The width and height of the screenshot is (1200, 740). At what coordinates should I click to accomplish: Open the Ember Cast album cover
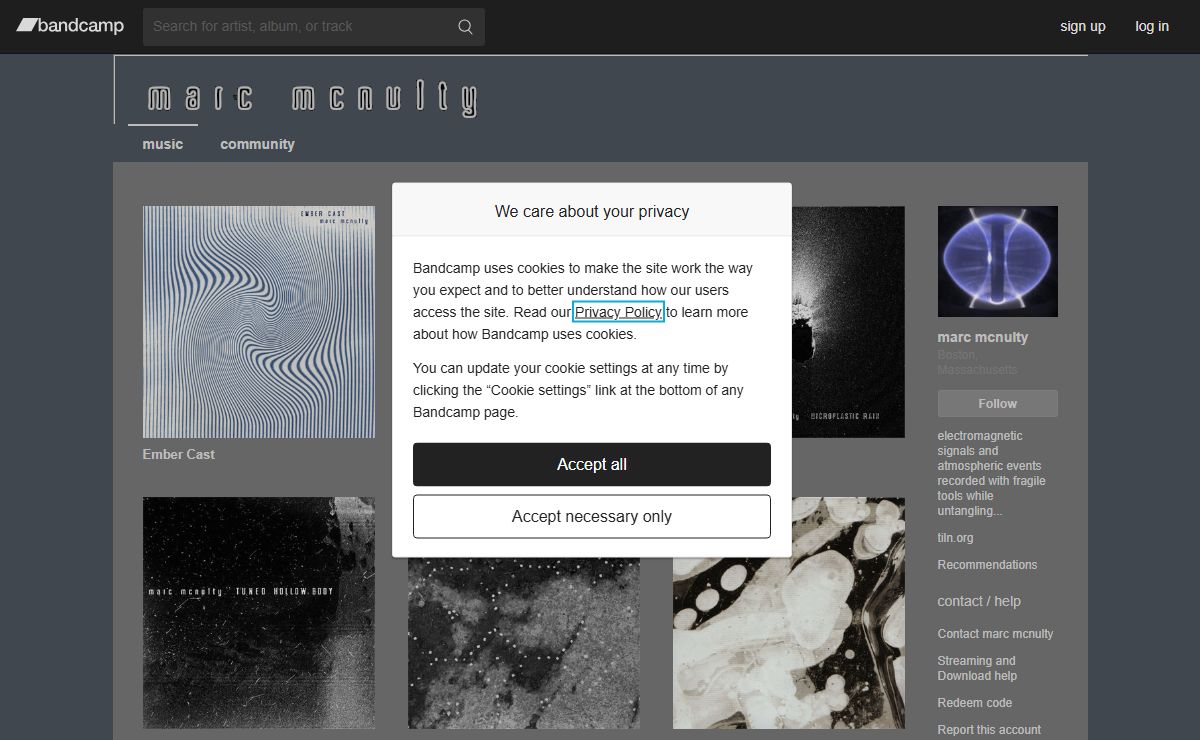coord(259,322)
